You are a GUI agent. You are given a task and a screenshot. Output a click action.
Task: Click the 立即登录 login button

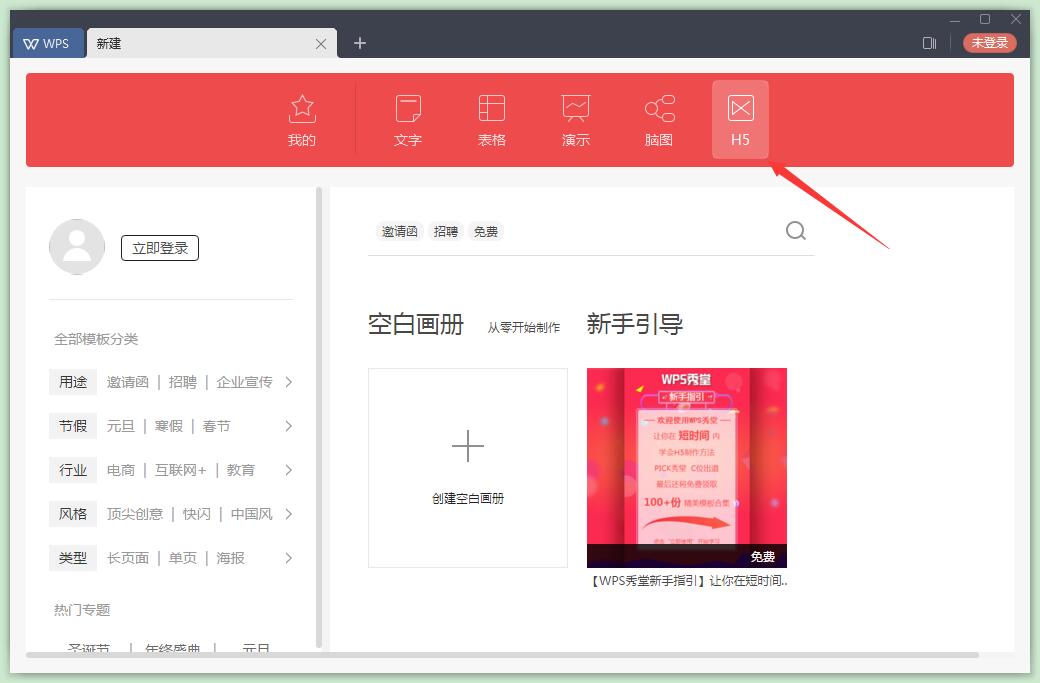(x=159, y=246)
